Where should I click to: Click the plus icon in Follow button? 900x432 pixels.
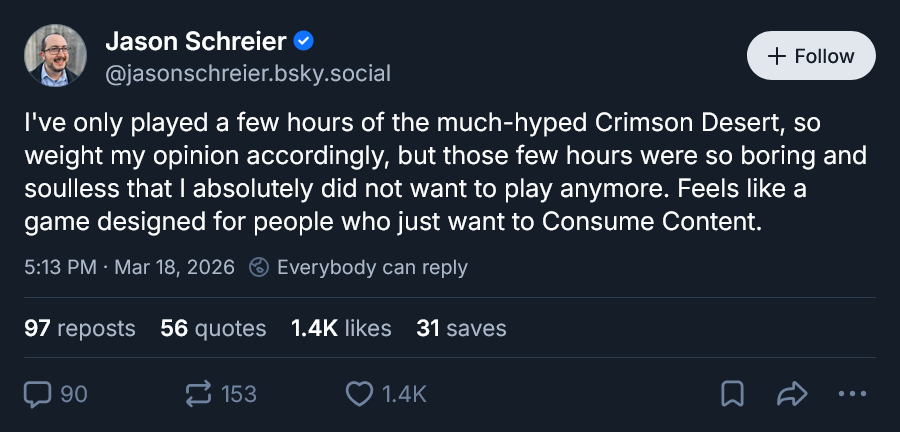point(777,56)
